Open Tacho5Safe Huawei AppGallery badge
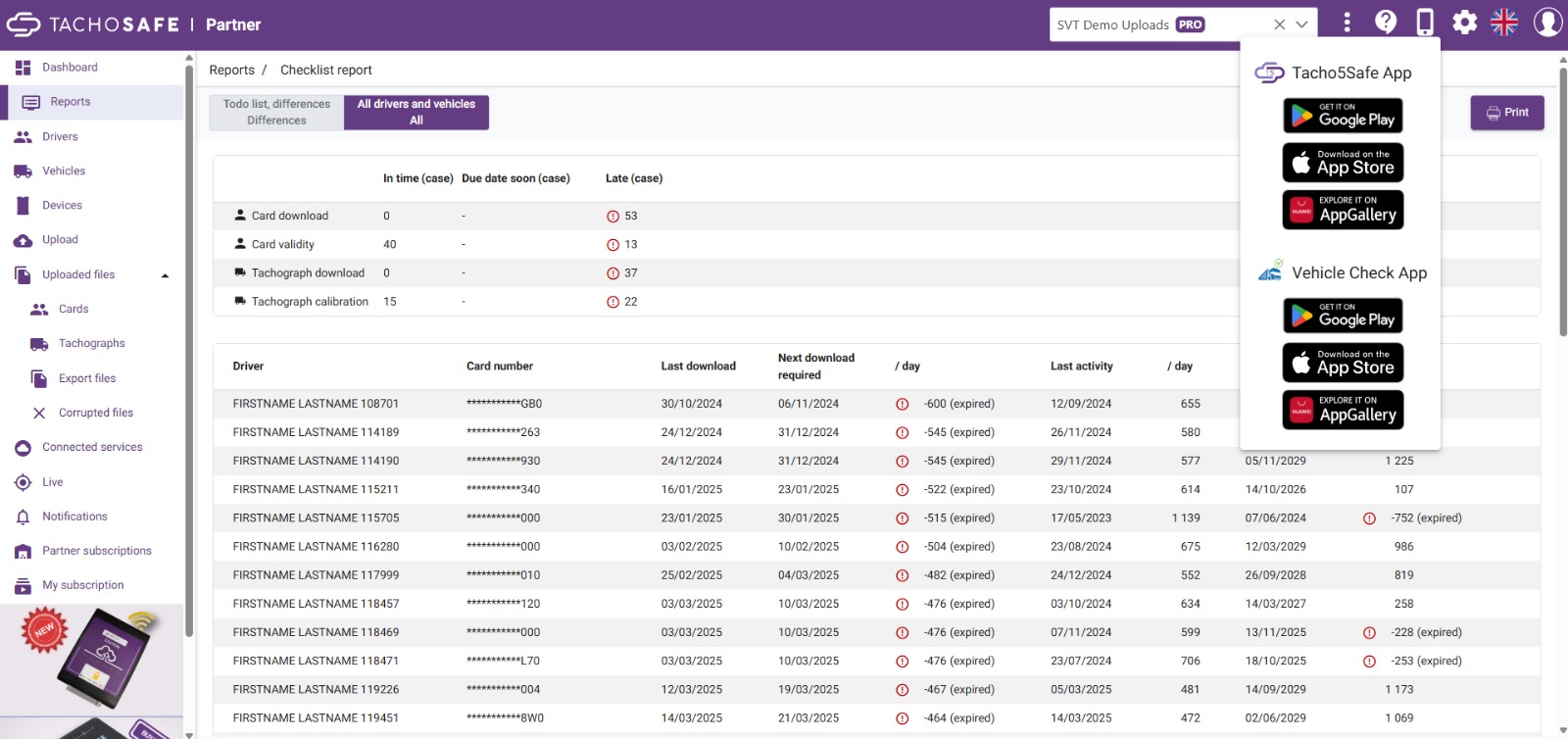Image resolution: width=1568 pixels, height=739 pixels. click(1343, 210)
